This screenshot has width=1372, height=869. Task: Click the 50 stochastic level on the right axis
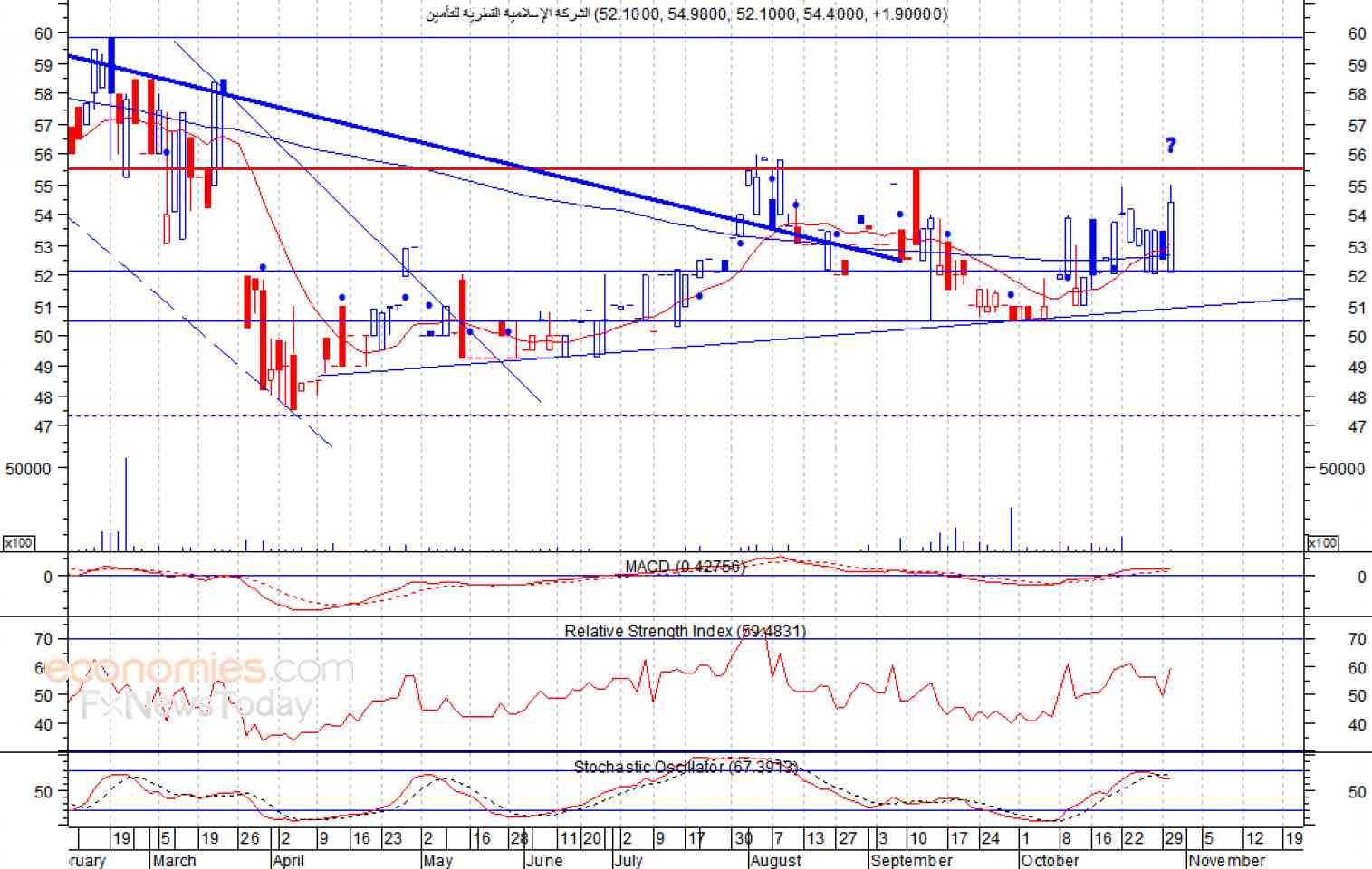click(x=1357, y=792)
